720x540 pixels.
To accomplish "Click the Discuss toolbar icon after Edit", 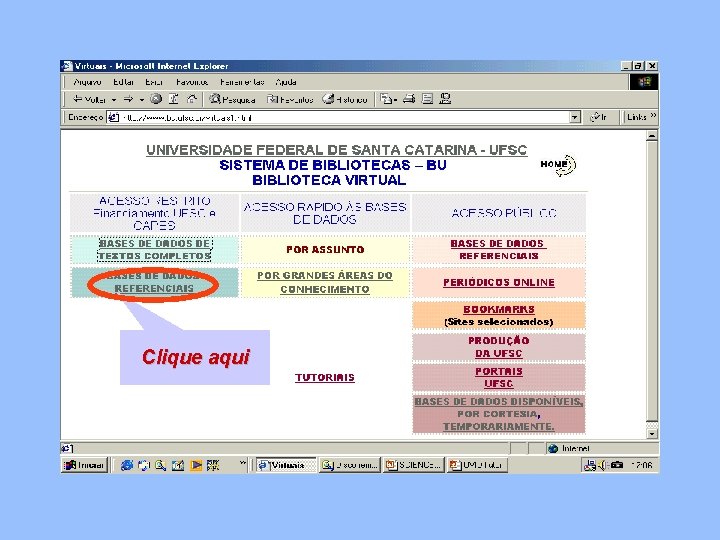I will 445,99.
